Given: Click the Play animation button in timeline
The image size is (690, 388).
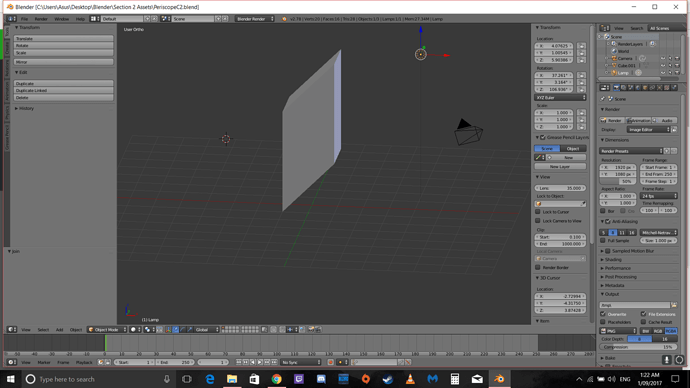Looking at the screenshot, I should [260, 362].
